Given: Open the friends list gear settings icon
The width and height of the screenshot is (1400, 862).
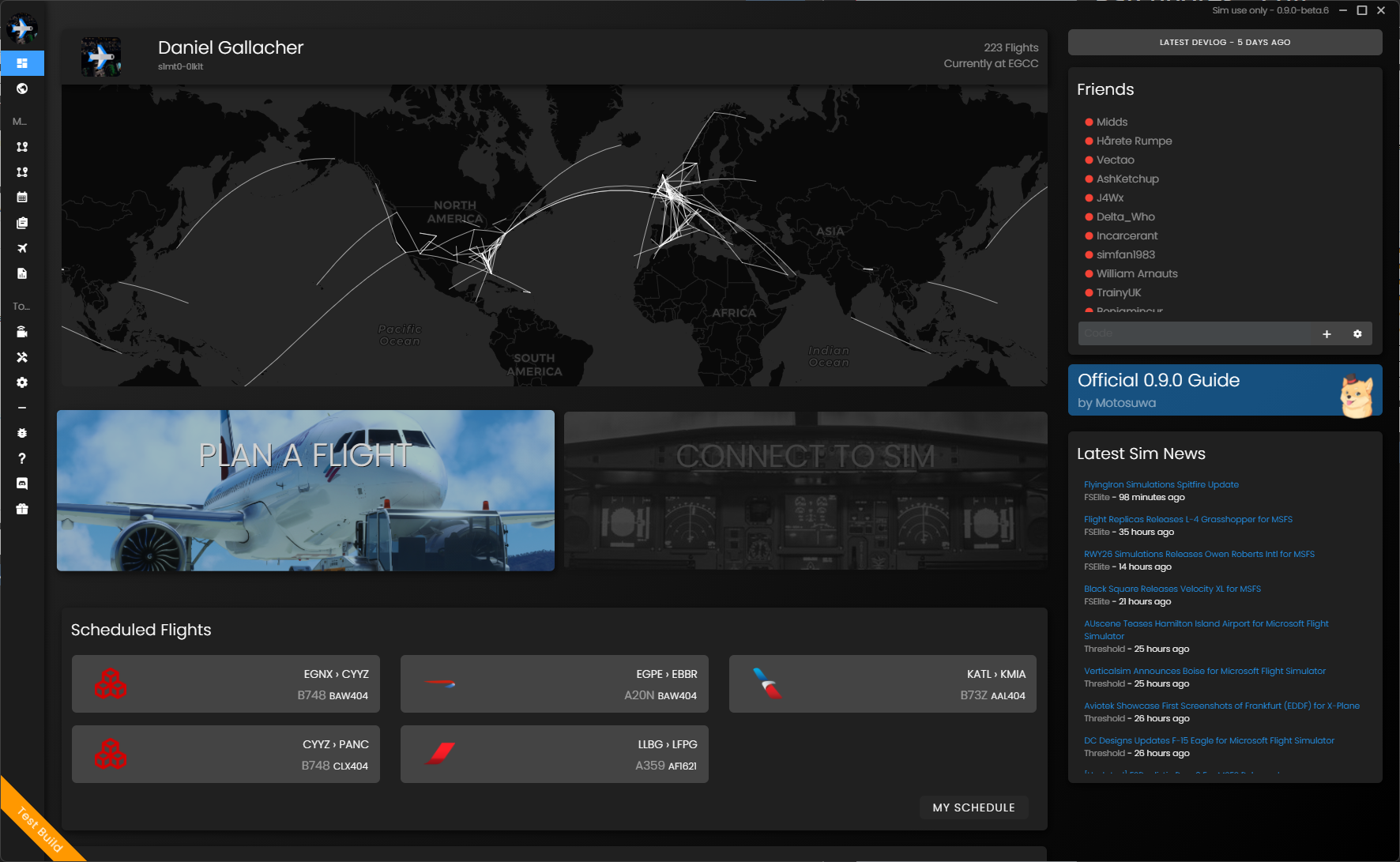Looking at the screenshot, I should (1357, 334).
